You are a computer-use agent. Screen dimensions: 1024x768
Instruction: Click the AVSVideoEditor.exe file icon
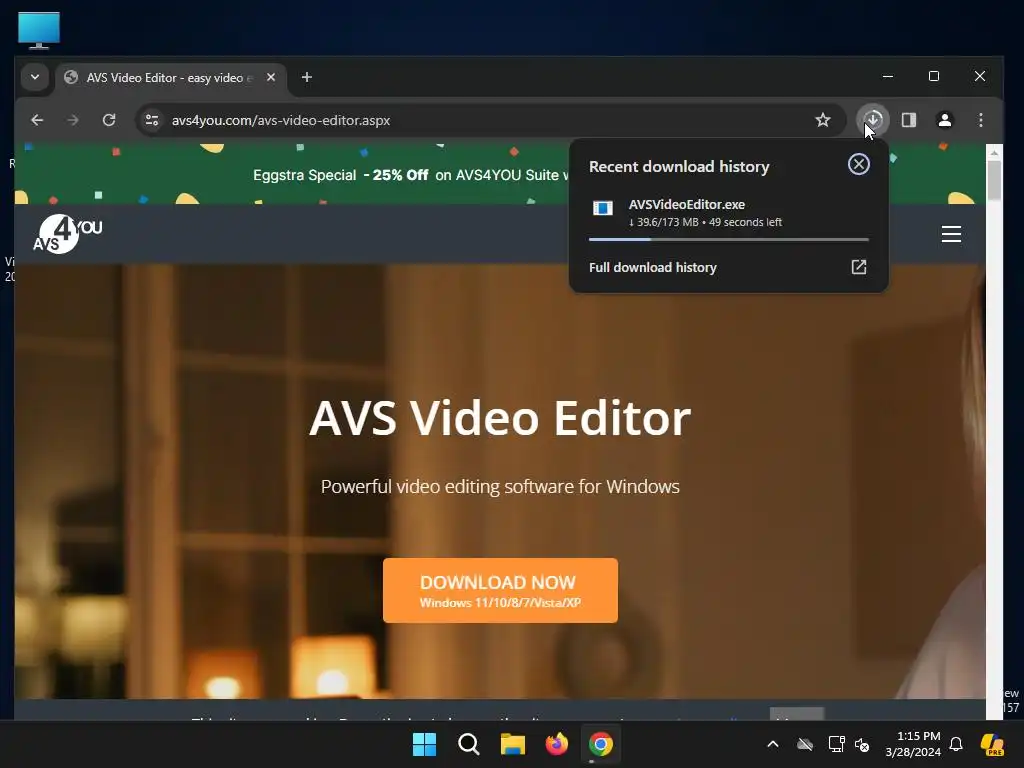pos(603,208)
